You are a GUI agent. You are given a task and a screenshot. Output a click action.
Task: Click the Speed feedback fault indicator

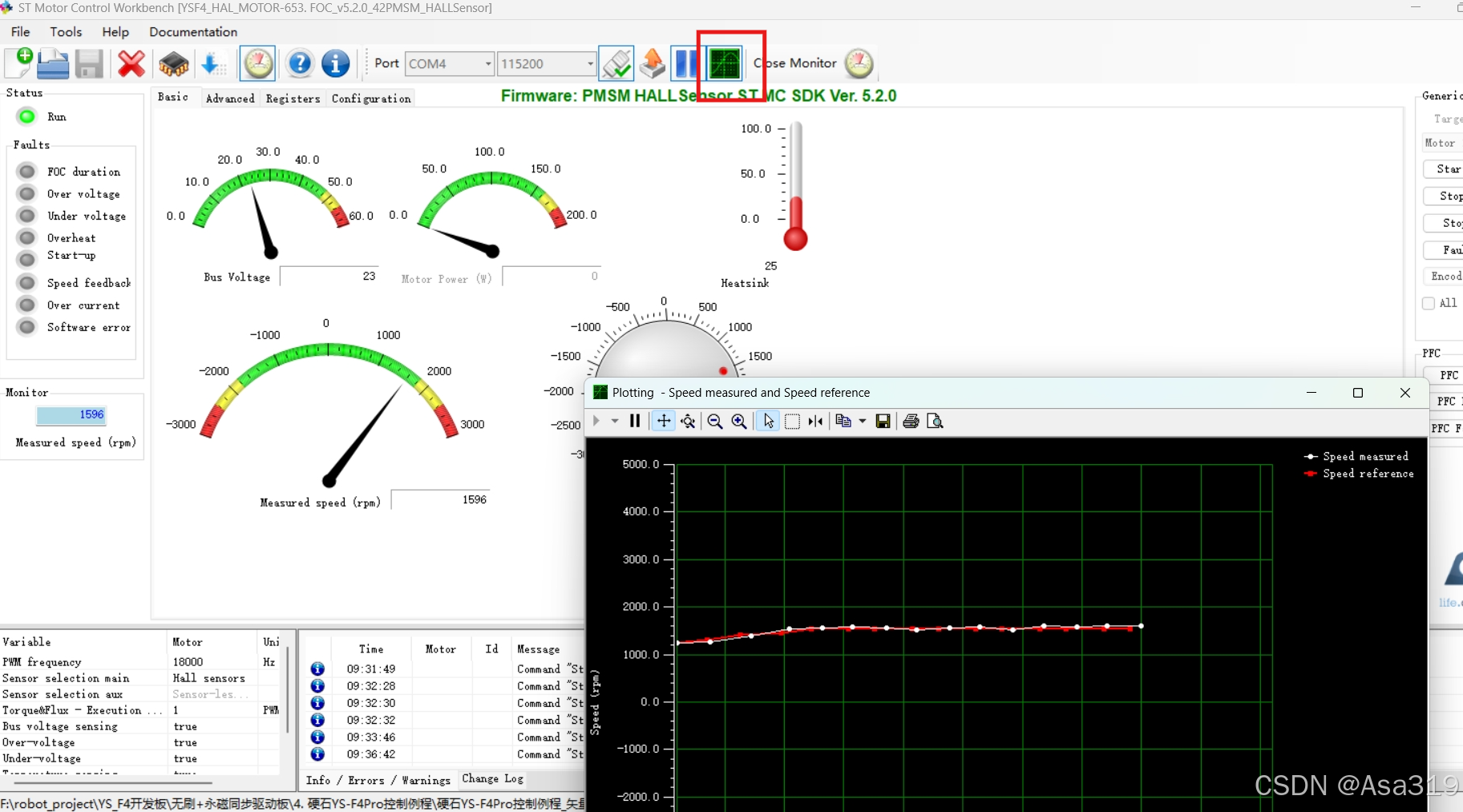point(26,282)
